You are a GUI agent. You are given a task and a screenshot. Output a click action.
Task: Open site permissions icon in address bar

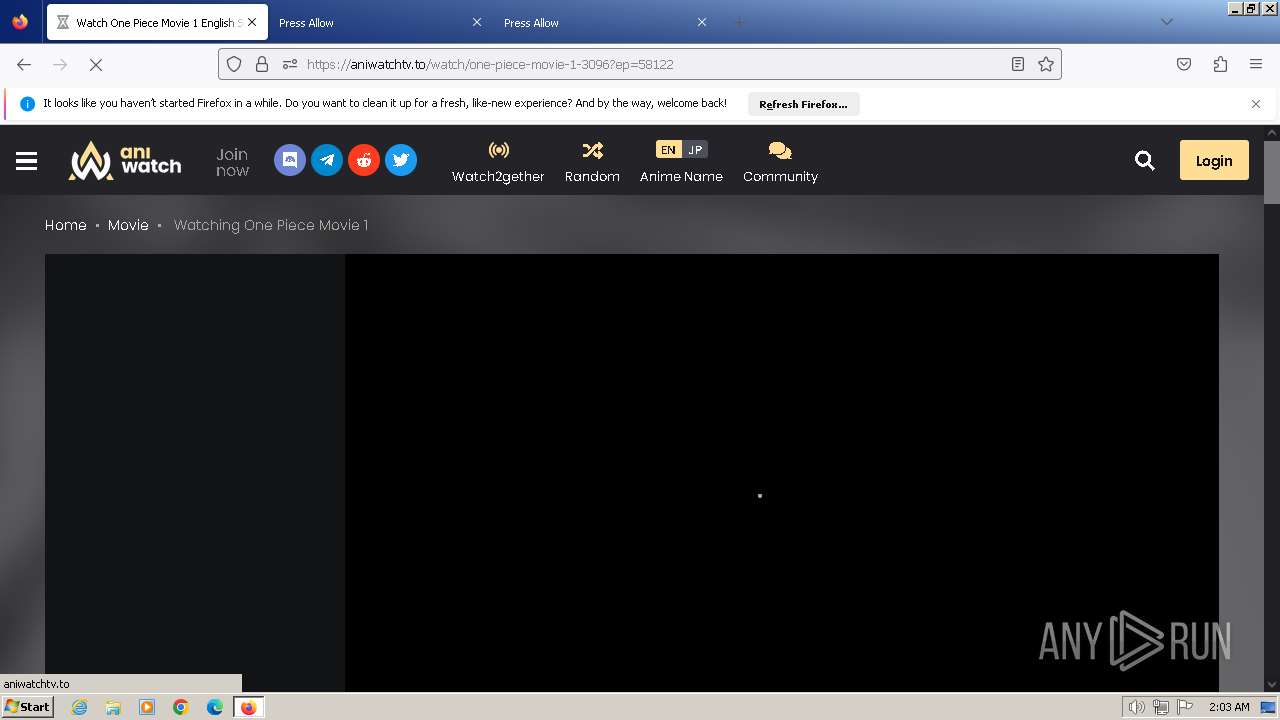[290, 64]
